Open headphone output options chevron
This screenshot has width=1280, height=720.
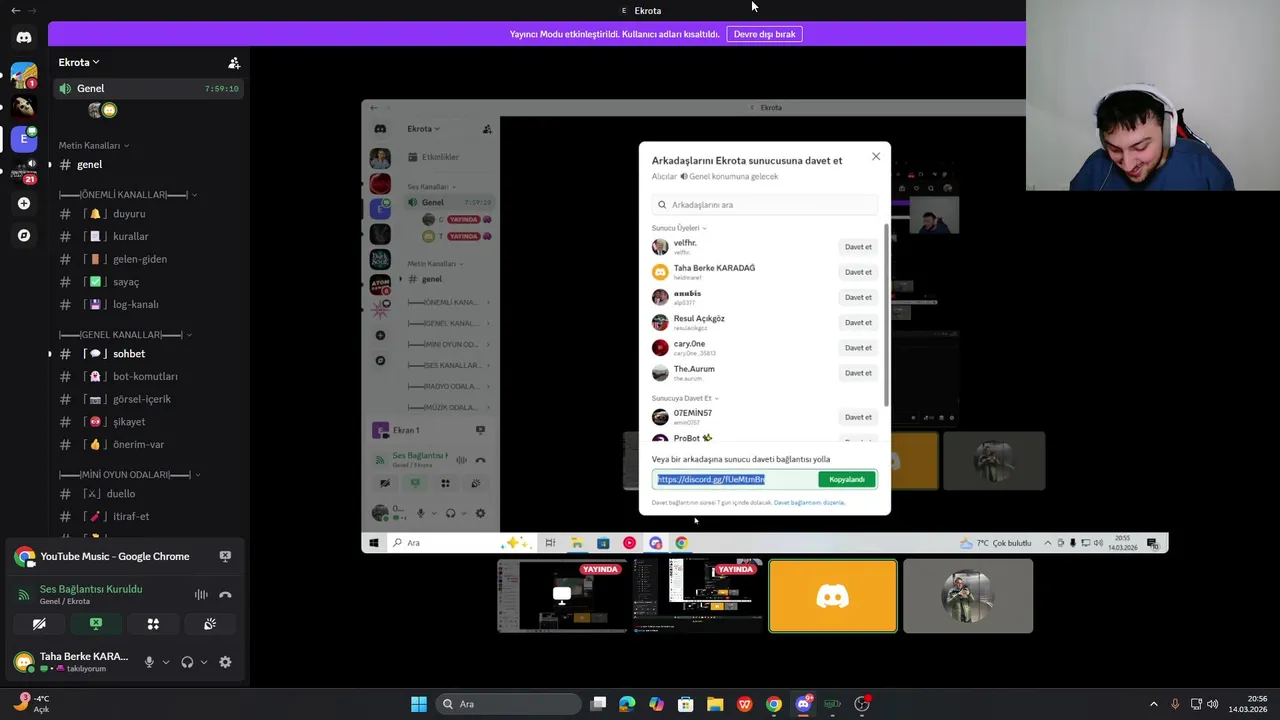pyautogui.click(x=204, y=662)
